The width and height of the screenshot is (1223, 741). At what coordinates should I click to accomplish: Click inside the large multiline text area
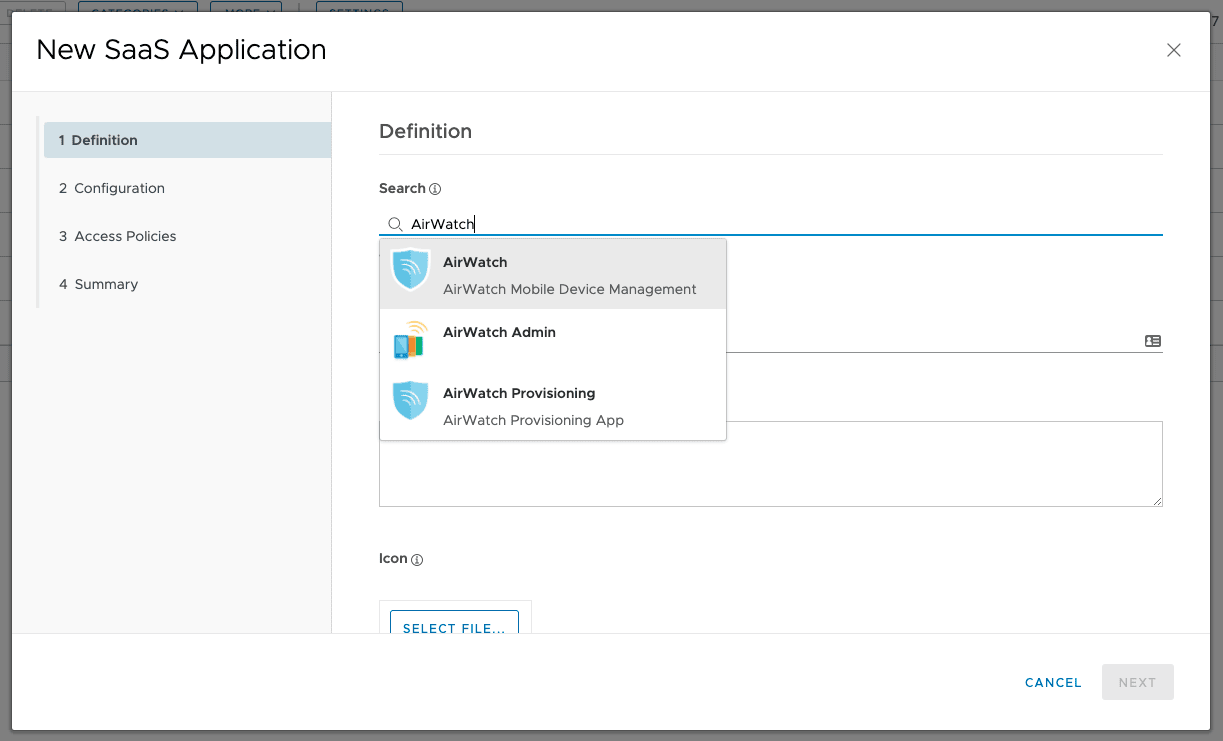click(771, 464)
